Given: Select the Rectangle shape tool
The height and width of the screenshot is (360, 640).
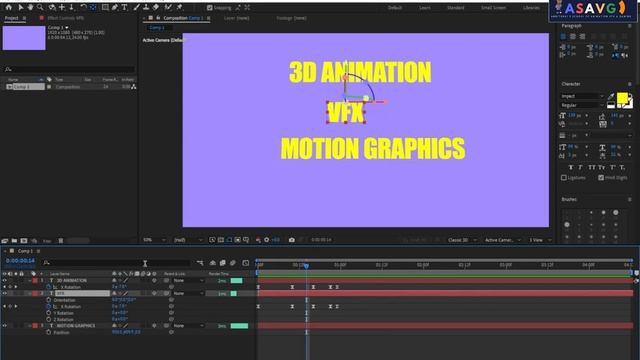Looking at the screenshot, I should point(105,7).
